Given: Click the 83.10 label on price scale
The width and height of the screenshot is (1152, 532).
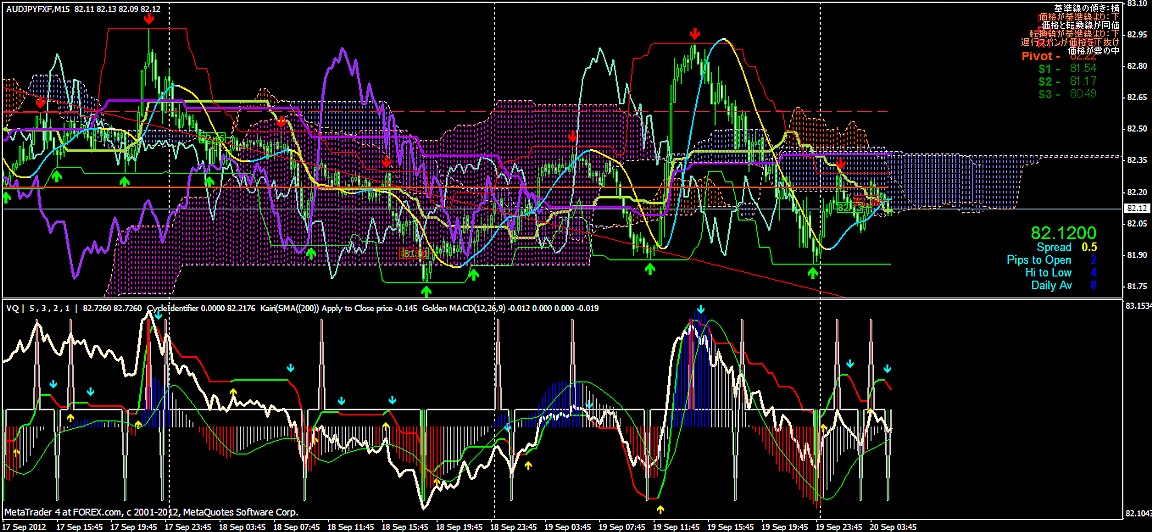Looking at the screenshot, I should (1137, 3).
